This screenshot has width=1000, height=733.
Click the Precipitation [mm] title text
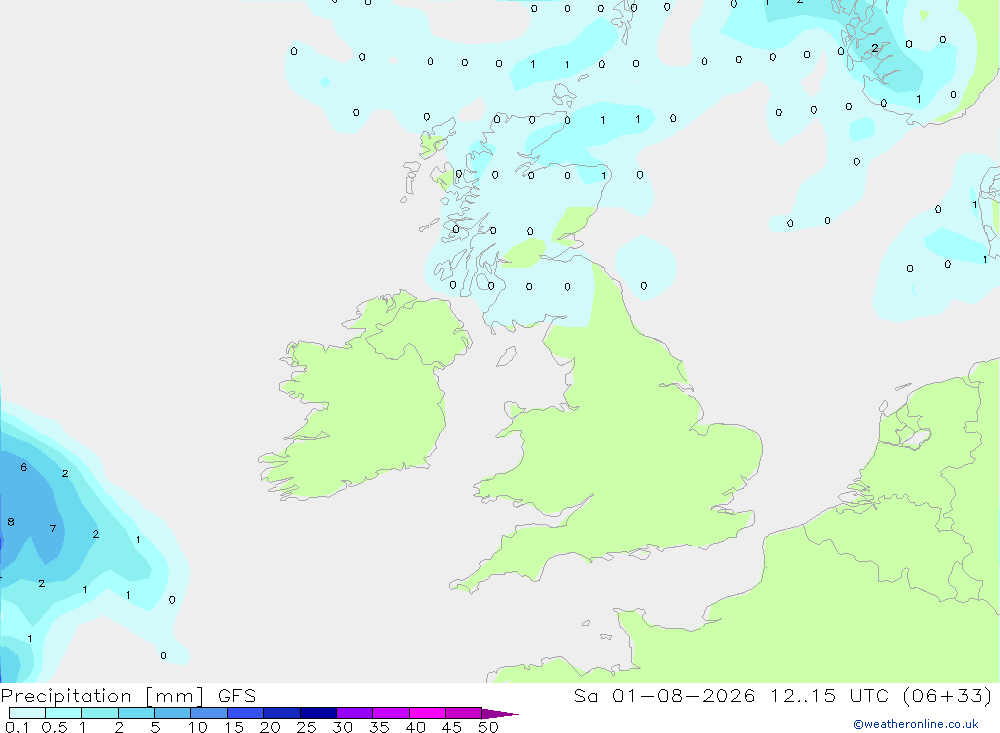click(102, 696)
